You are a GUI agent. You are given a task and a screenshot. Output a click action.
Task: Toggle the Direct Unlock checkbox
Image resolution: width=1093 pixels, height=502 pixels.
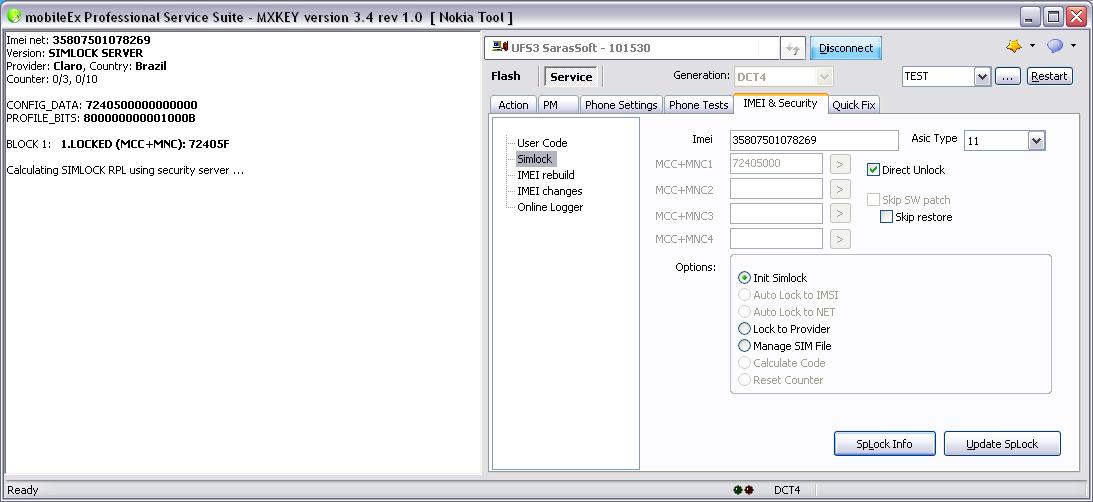click(x=873, y=169)
